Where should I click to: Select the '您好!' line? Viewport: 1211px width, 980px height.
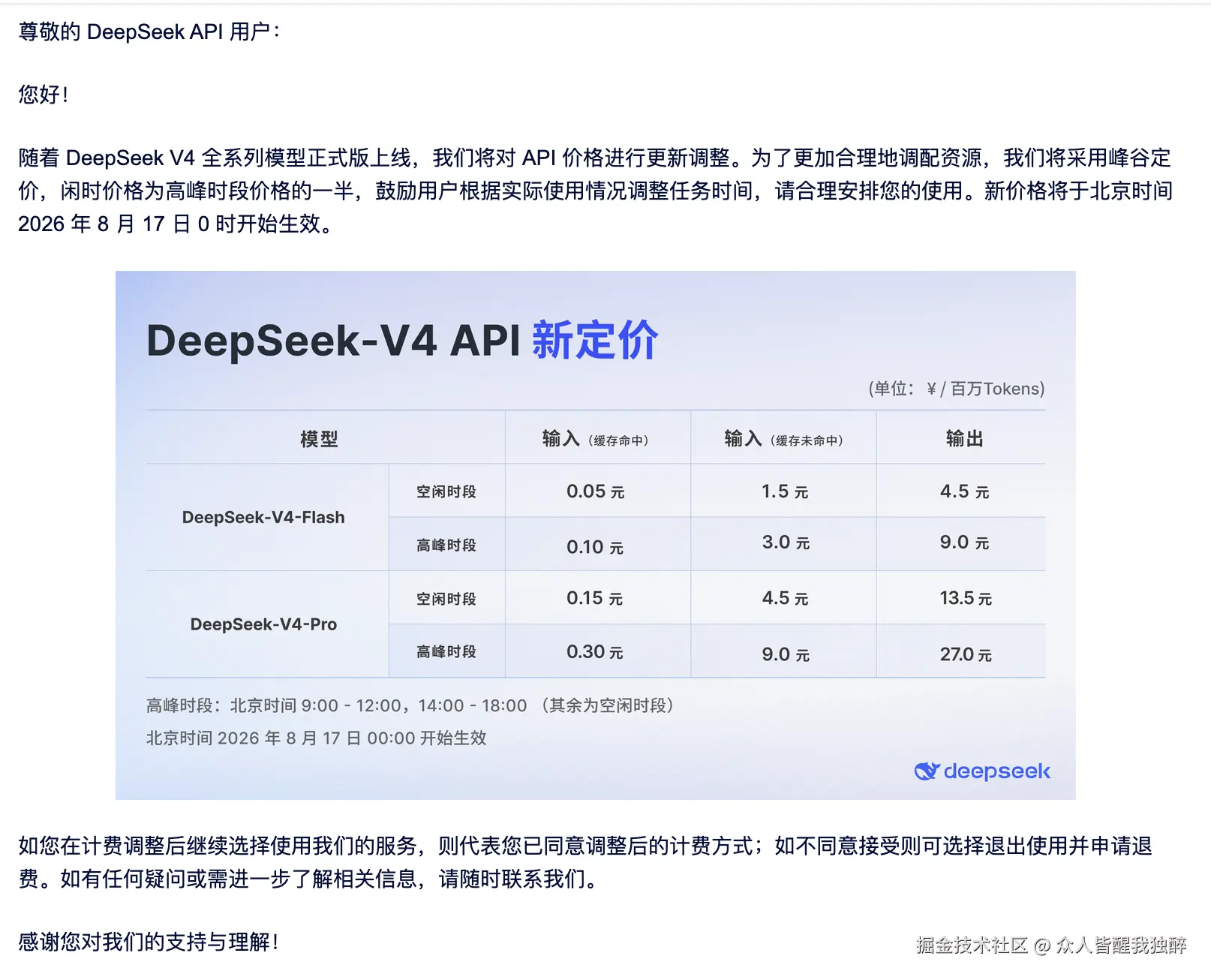coord(44,95)
